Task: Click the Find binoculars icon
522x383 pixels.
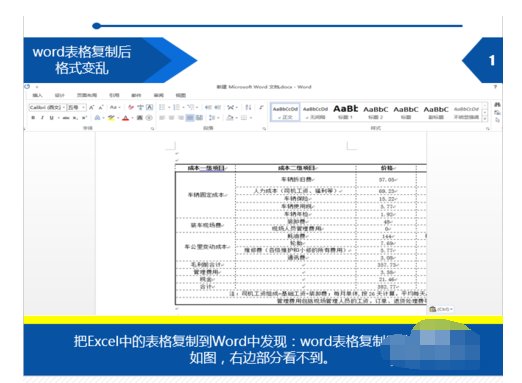Action: (x=497, y=105)
